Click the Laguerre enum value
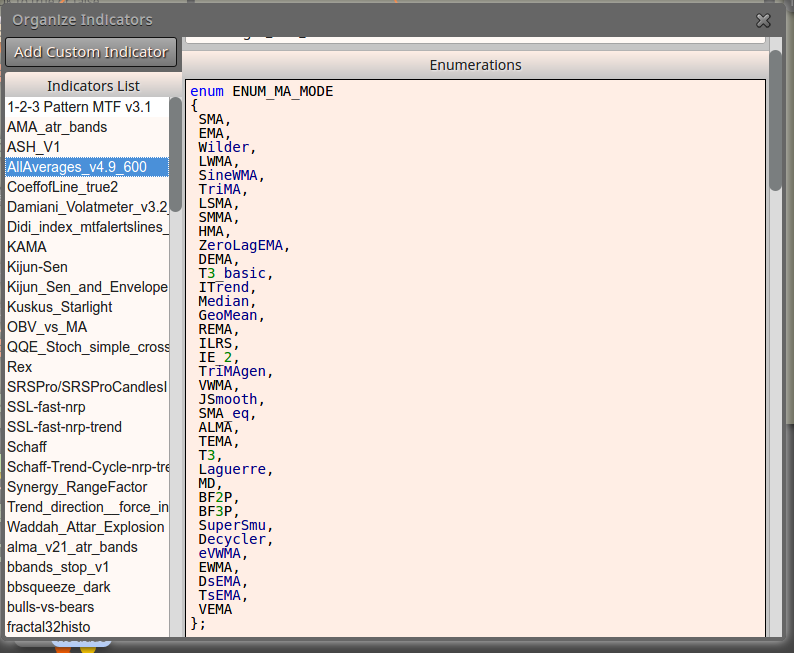Viewport: 794px width, 653px height. [x=232, y=469]
